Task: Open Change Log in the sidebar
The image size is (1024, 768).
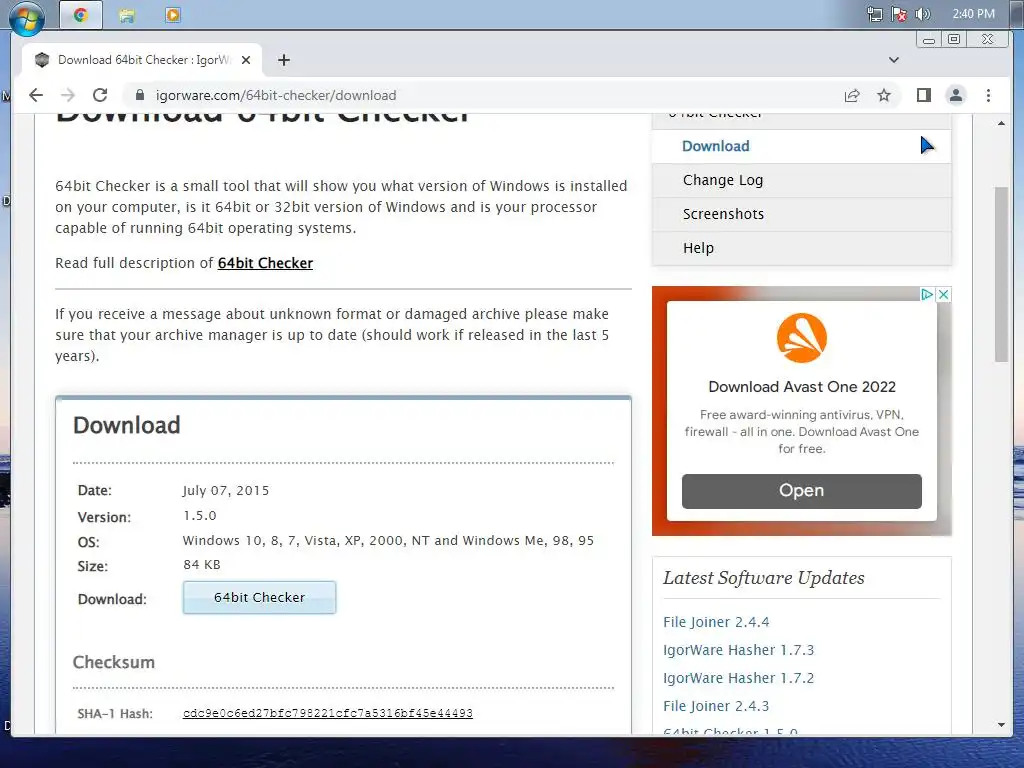Action: [801, 180]
